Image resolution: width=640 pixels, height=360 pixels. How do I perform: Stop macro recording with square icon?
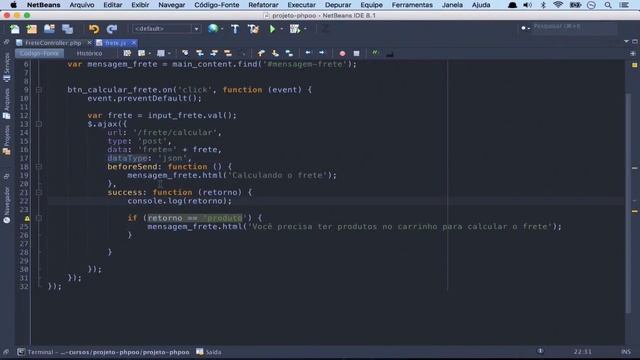356,53
